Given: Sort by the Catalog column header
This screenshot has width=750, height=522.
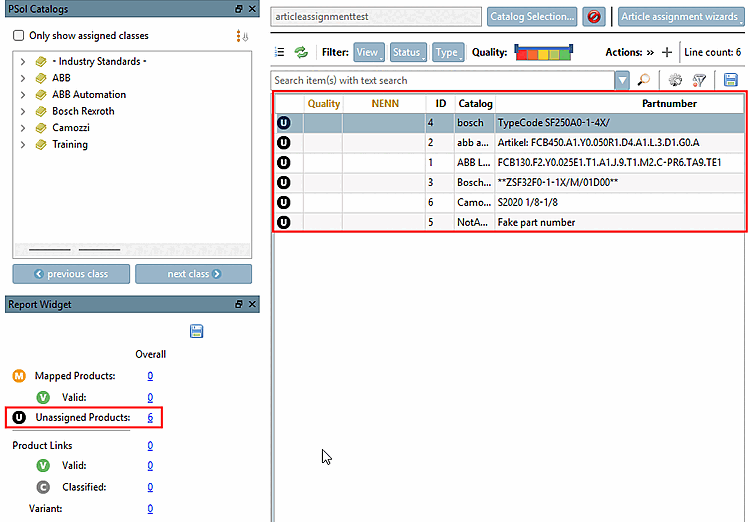Looking at the screenshot, I should pos(475,104).
